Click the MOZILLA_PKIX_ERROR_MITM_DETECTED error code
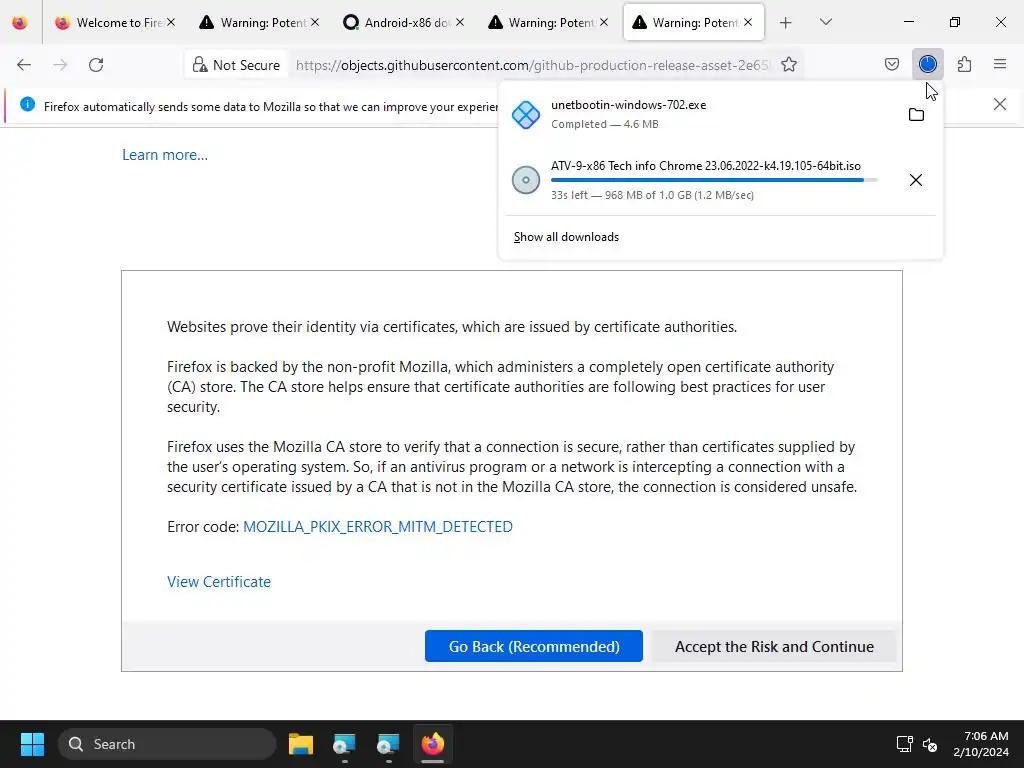The height and width of the screenshot is (768, 1024). (377, 526)
